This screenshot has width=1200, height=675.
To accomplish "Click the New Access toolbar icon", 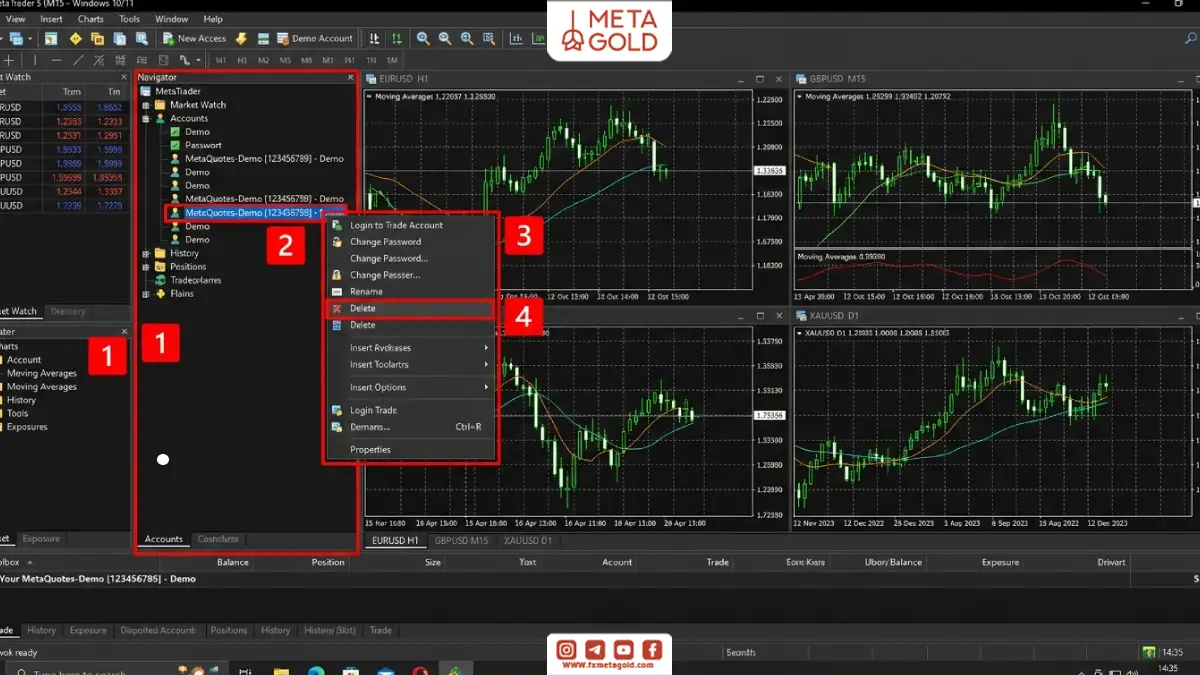I will point(169,39).
